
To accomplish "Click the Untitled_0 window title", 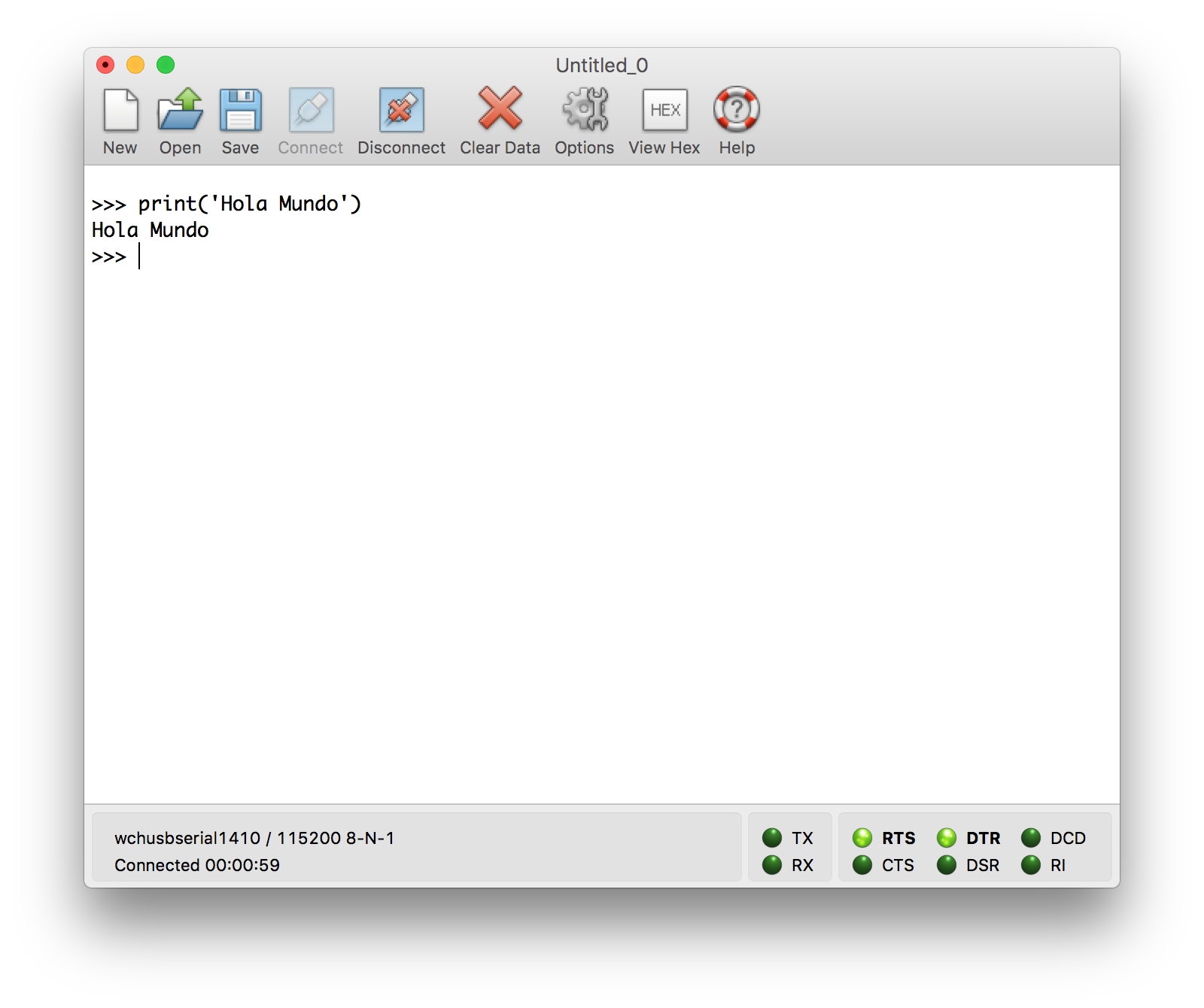I will [602, 65].
